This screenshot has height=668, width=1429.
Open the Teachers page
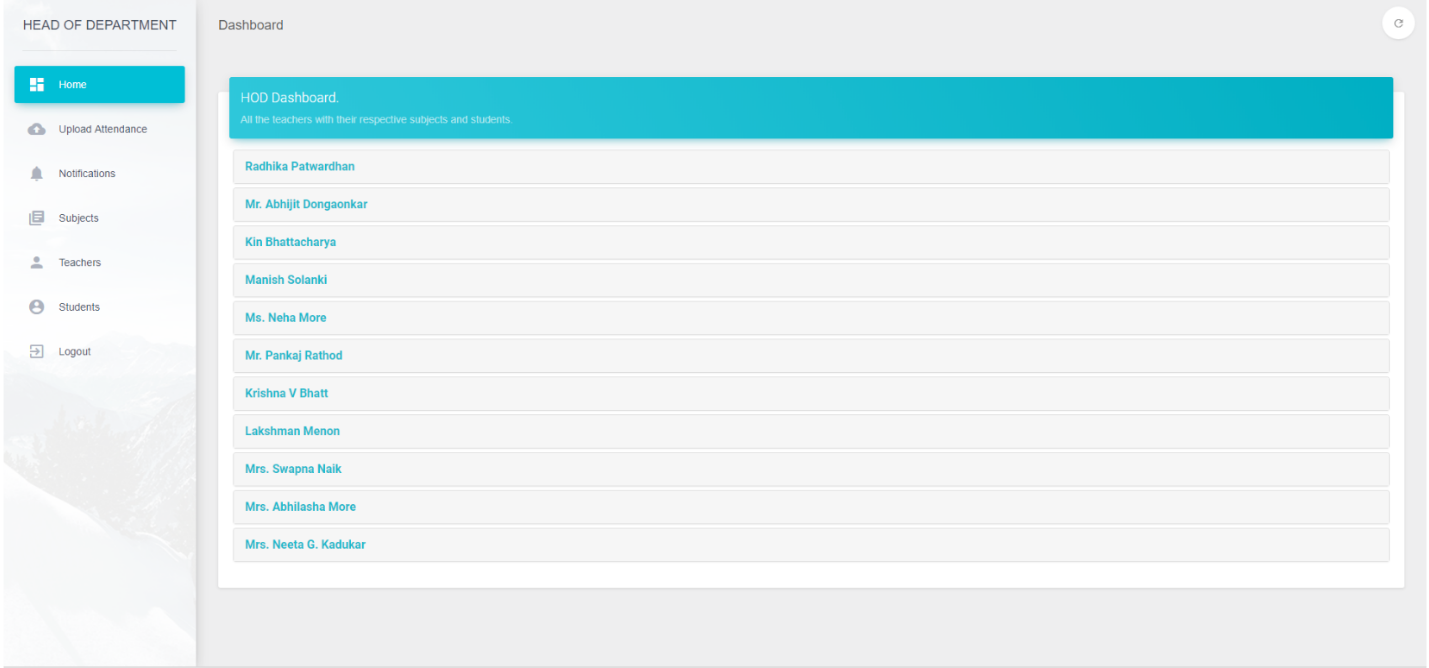coord(99,262)
